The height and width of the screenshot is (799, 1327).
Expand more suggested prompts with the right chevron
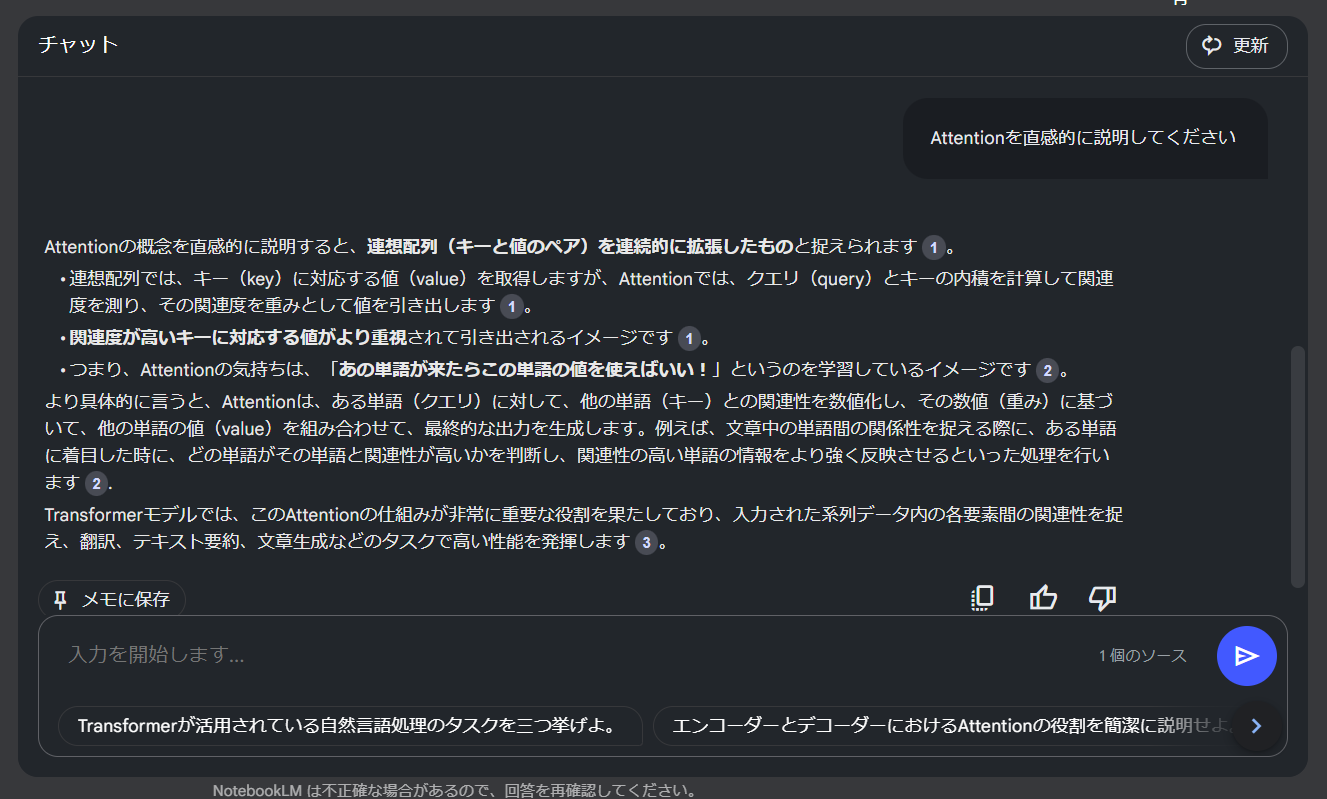(x=1256, y=725)
